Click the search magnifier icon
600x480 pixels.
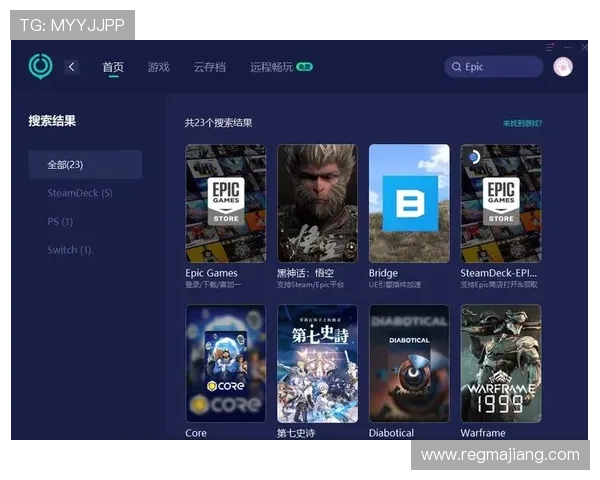click(x=456, y=67)
